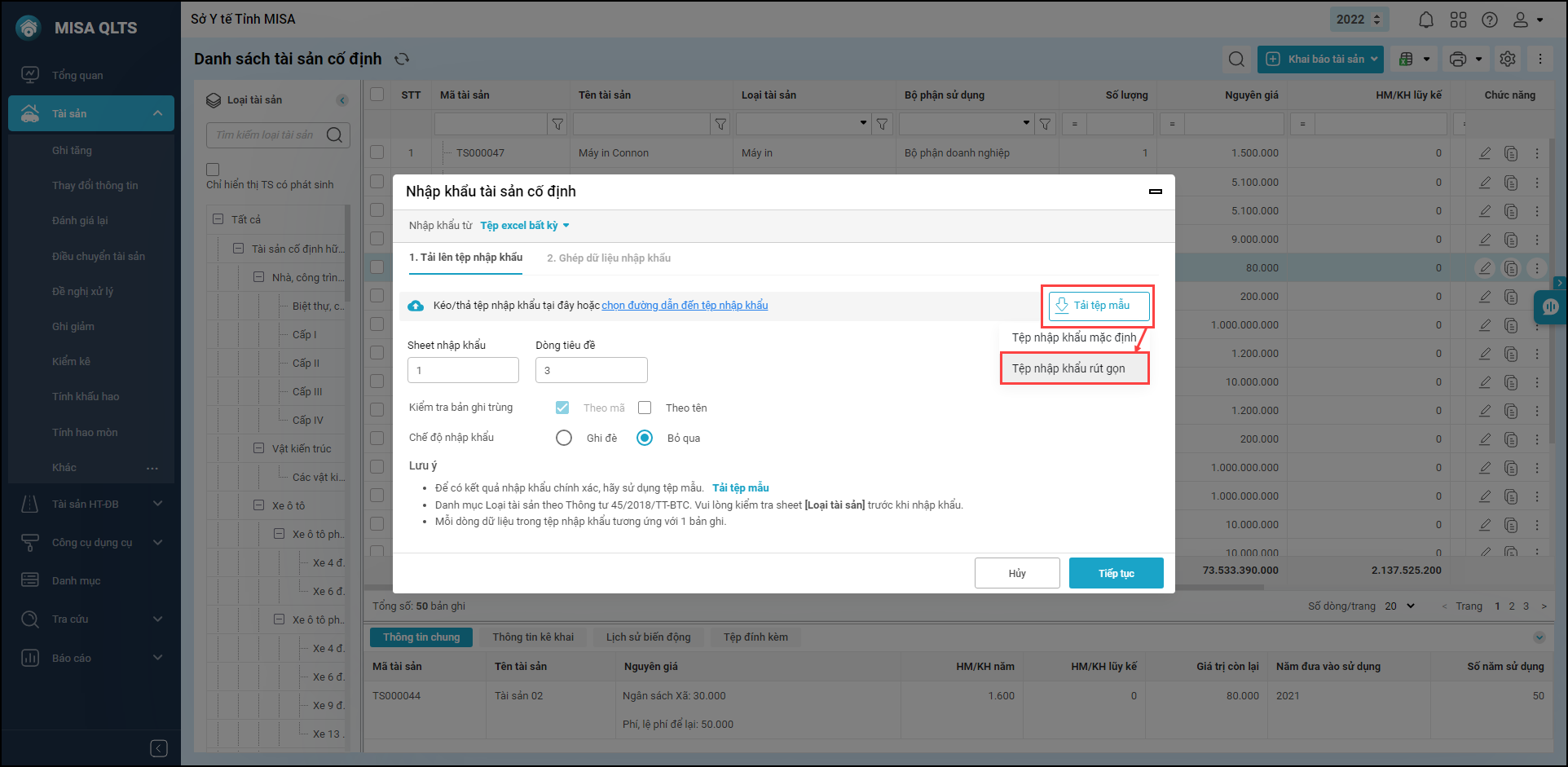Open the rows-per-page dropdown showing 20
The height and width of the screenshot is (767, 1568).
click(x=1400, y=606)
